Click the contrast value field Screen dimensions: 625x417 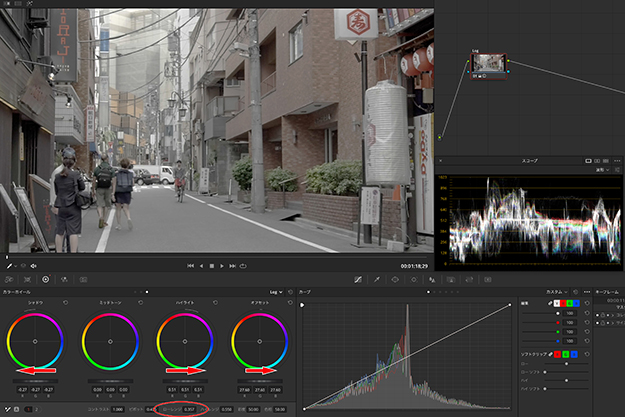click(x=119, y=409)
